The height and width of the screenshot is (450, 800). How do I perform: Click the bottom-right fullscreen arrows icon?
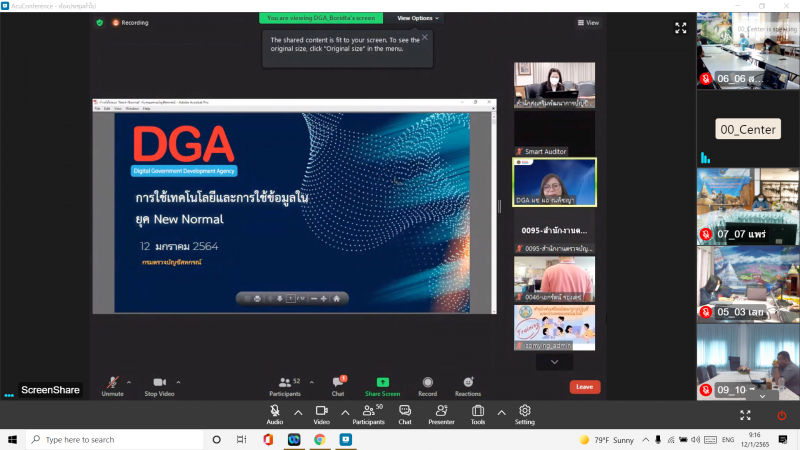745,415
